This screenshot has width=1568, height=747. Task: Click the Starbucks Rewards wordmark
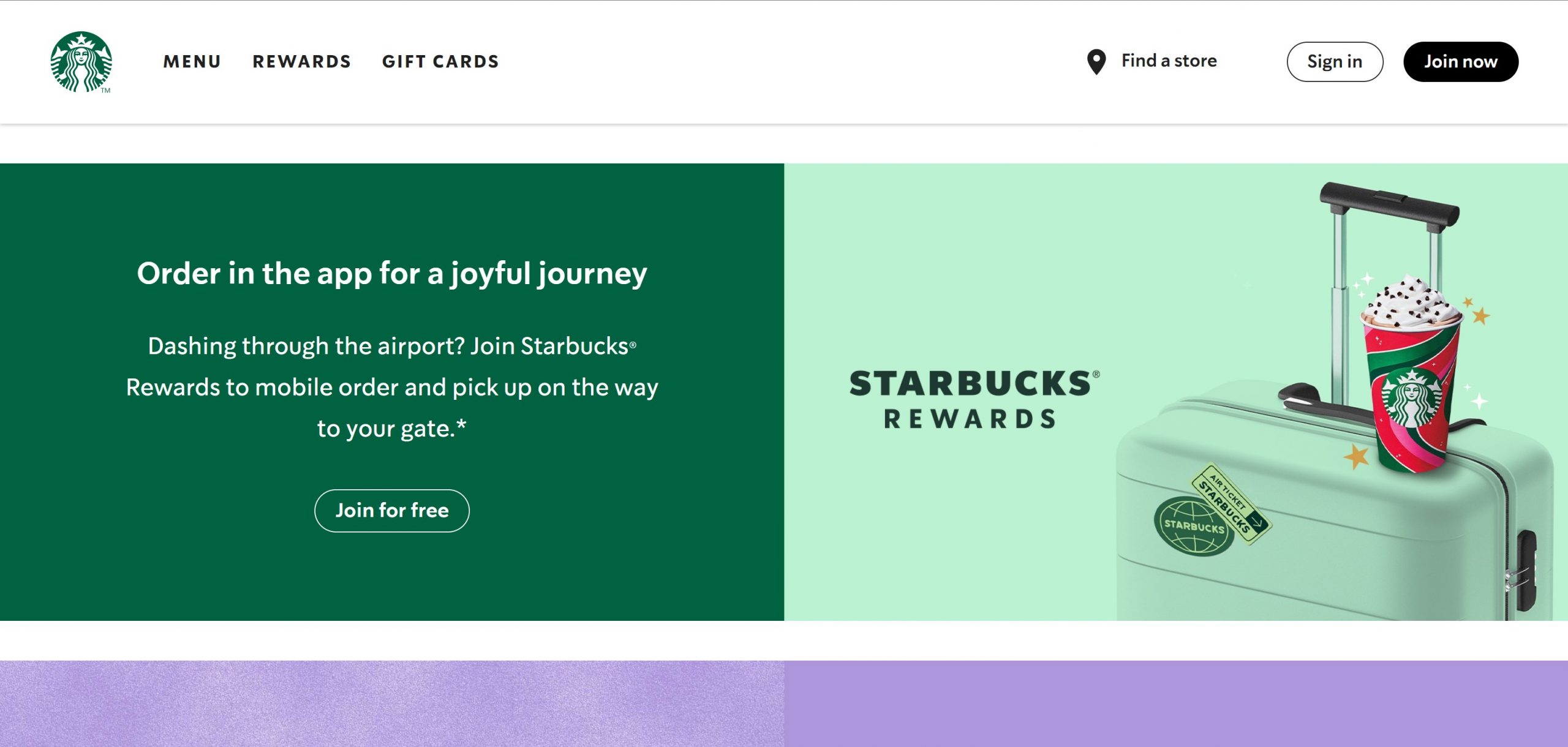tap(974, 399)
